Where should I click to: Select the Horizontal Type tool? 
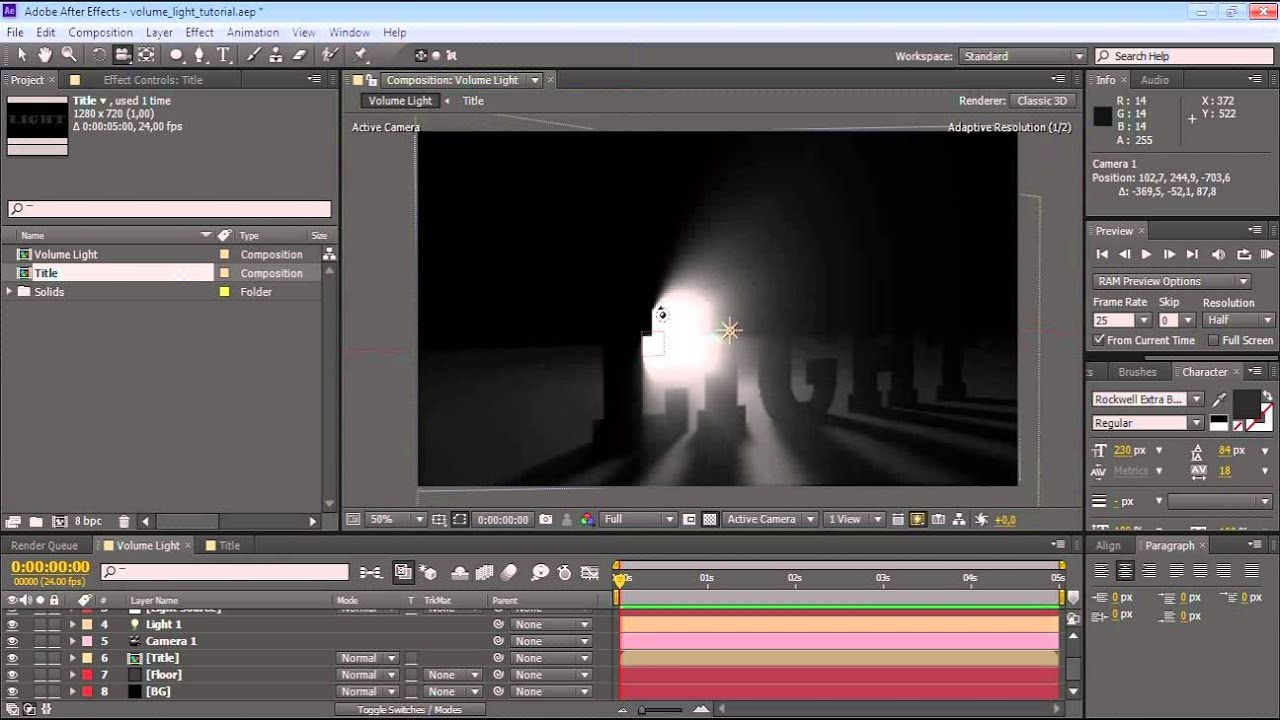coord(223,55)
